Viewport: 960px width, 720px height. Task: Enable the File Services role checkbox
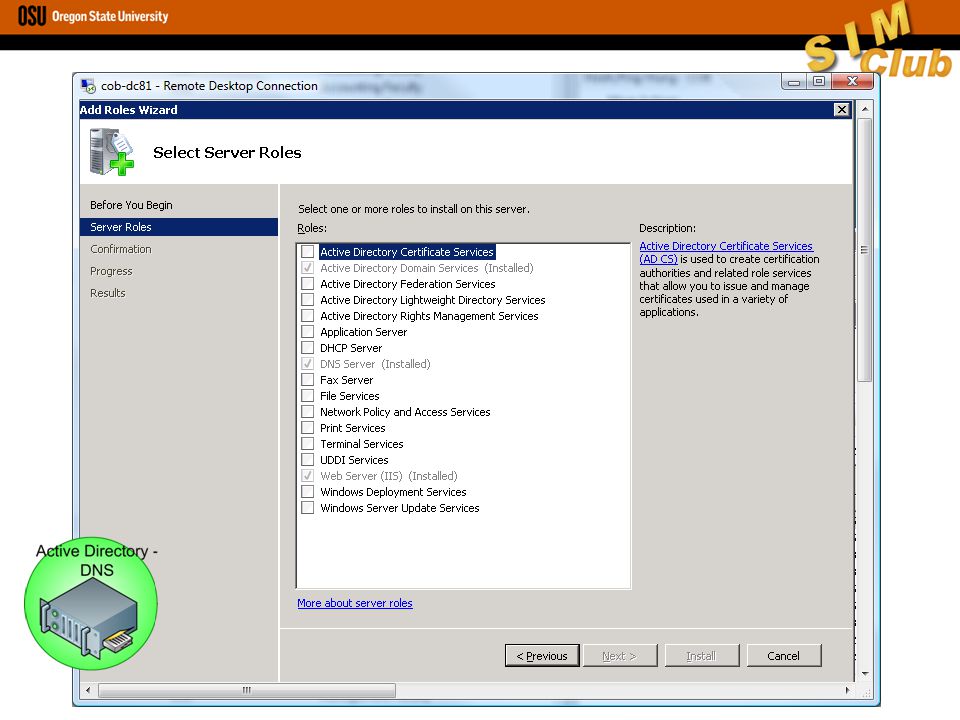tap(308, 396)
